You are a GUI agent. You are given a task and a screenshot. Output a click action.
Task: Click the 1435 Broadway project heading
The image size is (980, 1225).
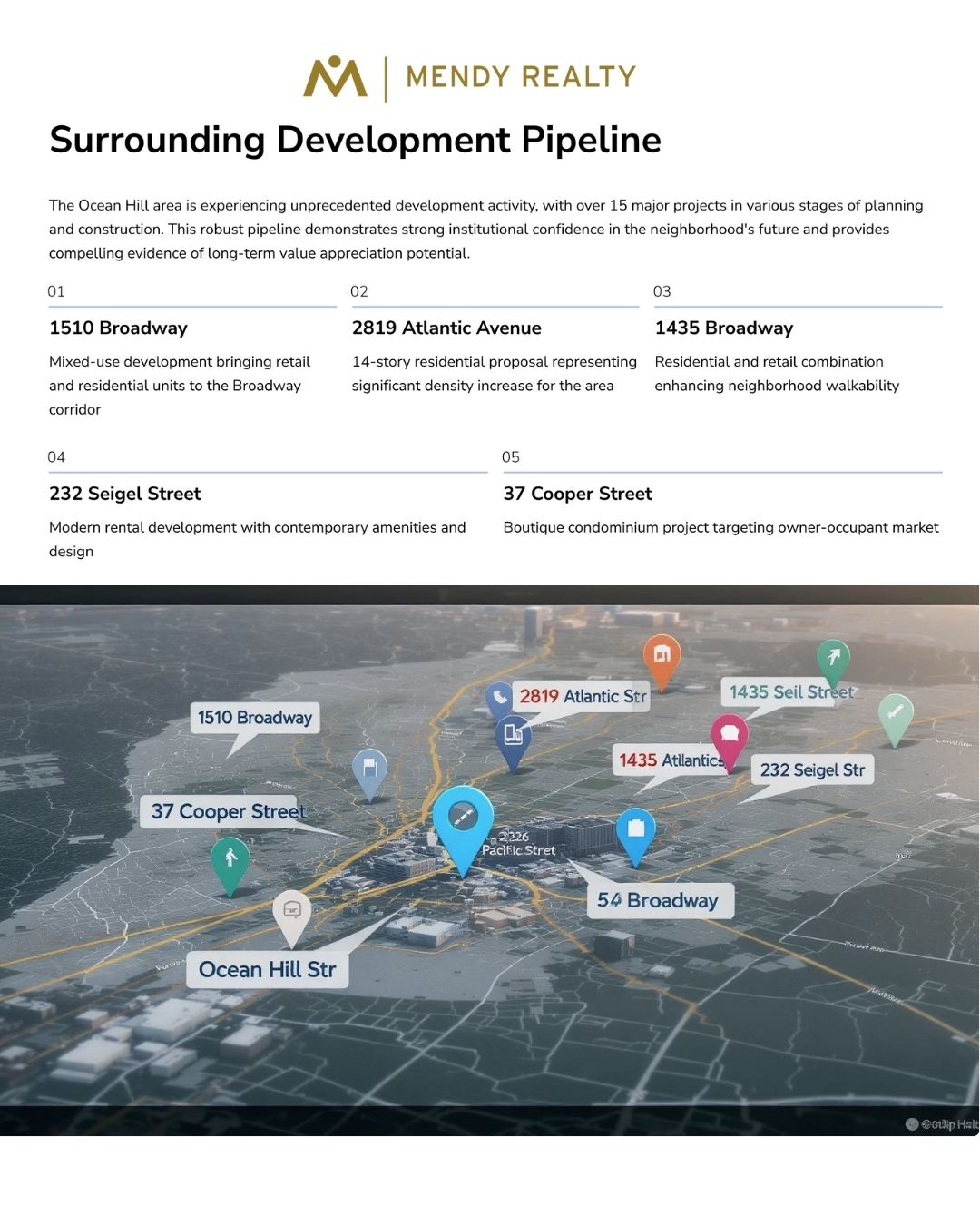(724, 328)
